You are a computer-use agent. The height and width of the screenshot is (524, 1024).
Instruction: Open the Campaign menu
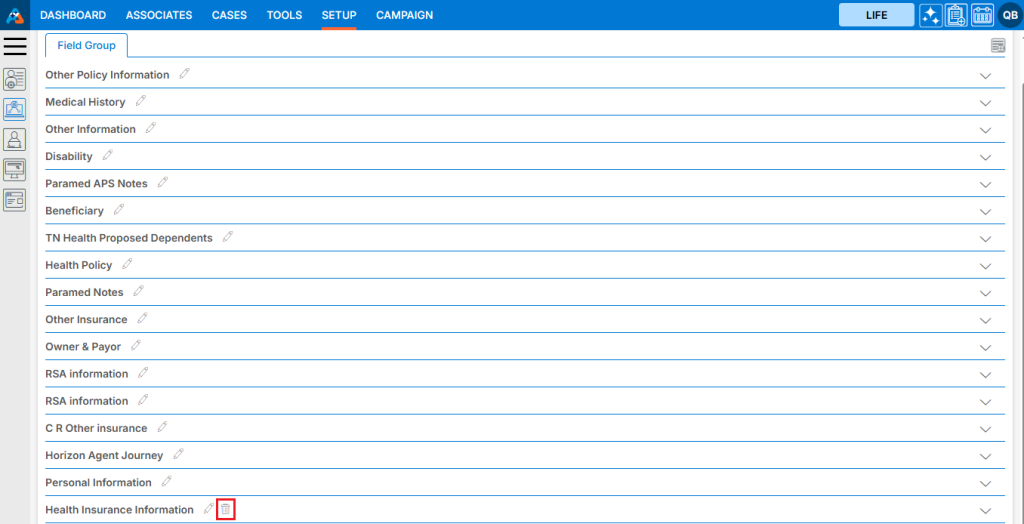(404, 15)
